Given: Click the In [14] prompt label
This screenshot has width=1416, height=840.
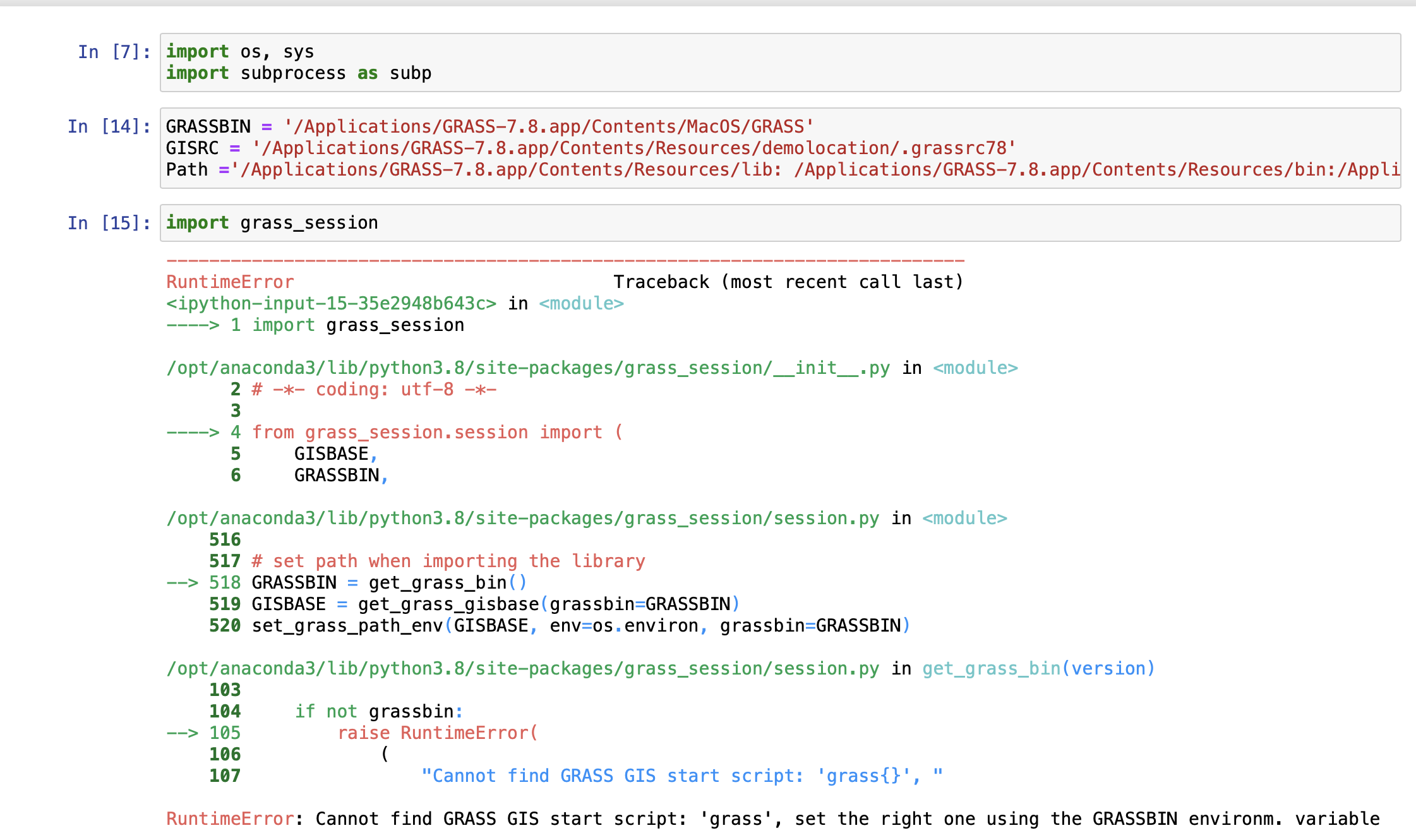Looking at the screenshot, I should click(109, 126).
